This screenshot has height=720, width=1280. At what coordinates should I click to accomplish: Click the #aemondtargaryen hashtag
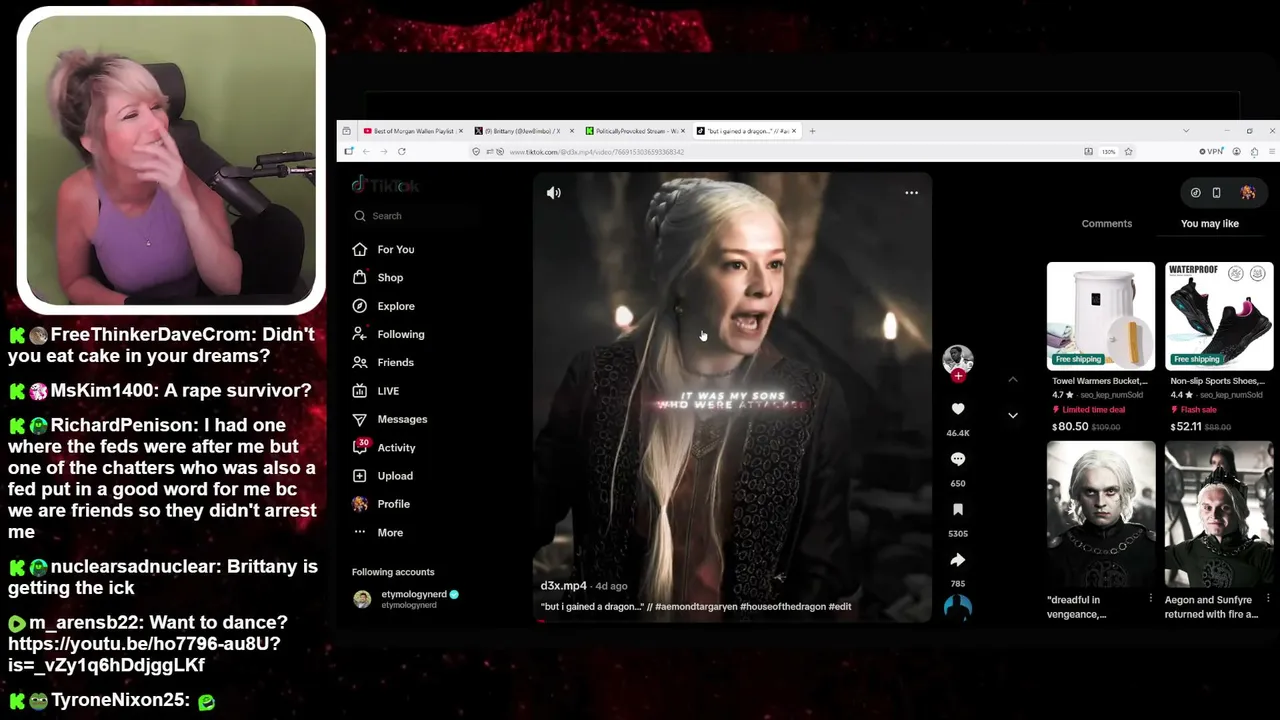pos(697,607)
